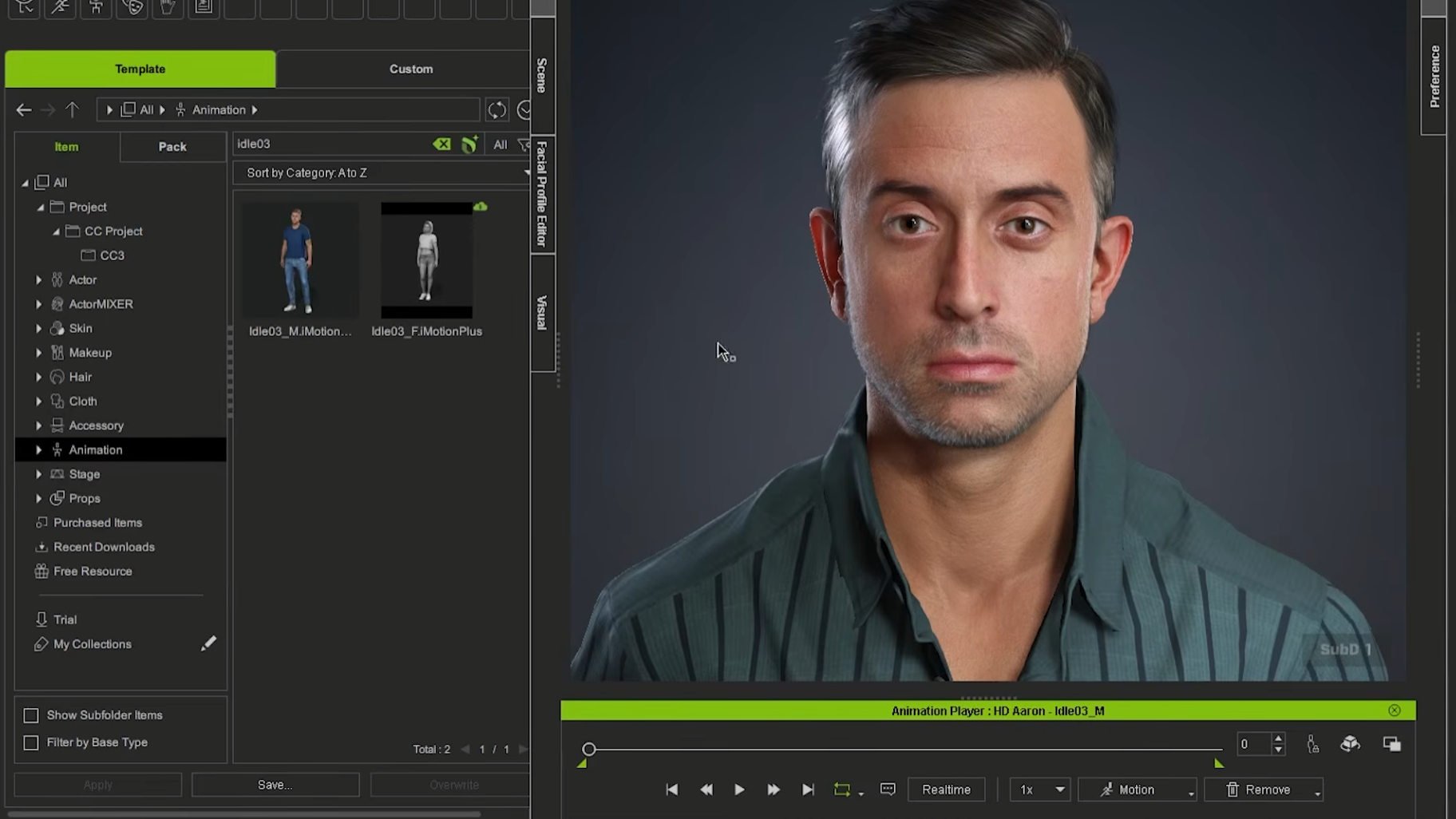Click the Play button in Animation Player

[739, 789]
